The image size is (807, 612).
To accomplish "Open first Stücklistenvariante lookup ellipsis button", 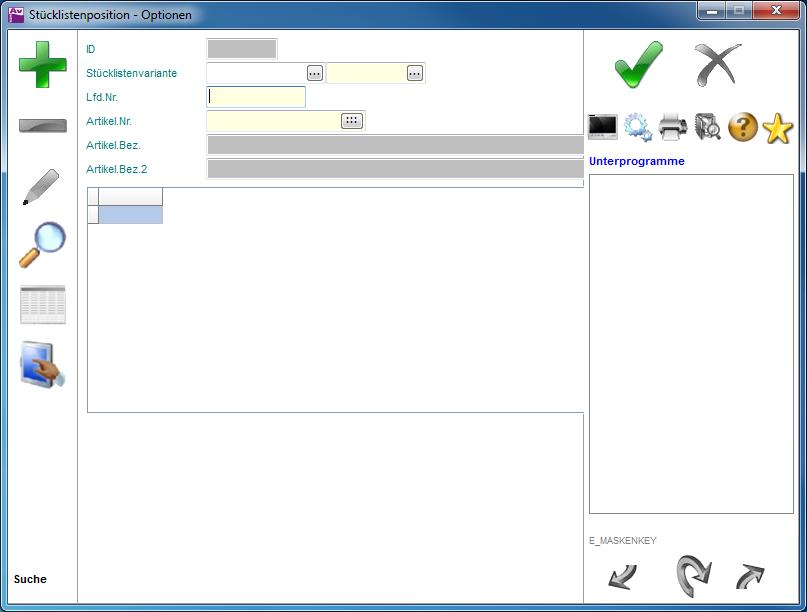I will (315, 73).
